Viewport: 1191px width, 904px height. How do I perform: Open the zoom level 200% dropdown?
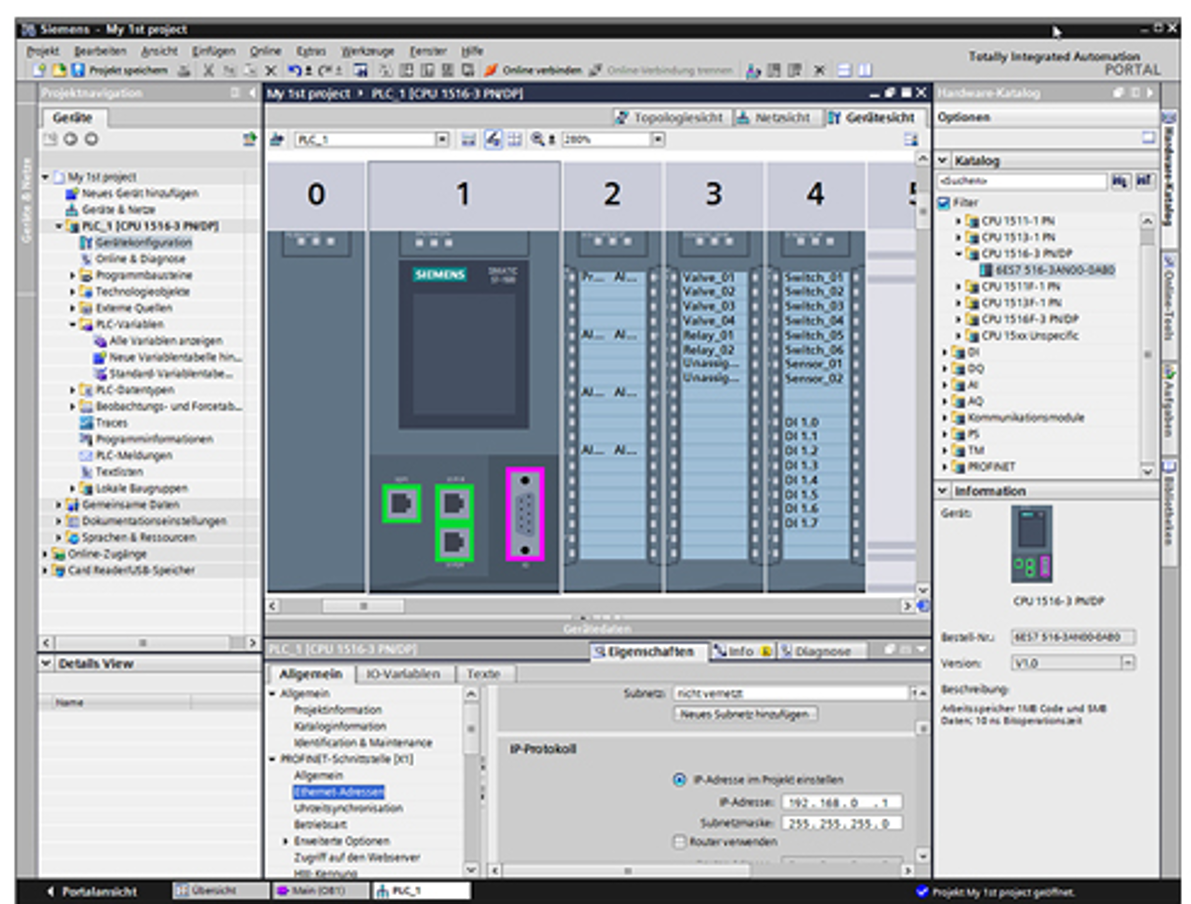click(658, 139)
